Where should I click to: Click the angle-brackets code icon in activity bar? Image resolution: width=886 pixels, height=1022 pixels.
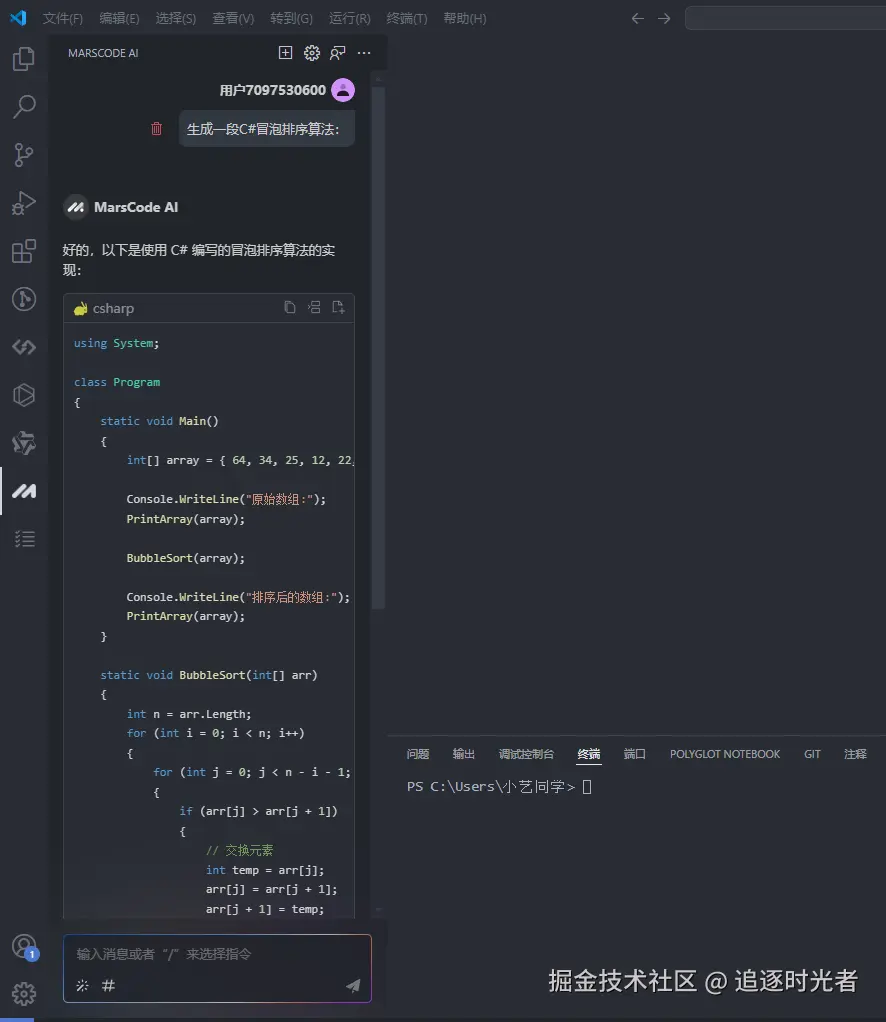24,347
